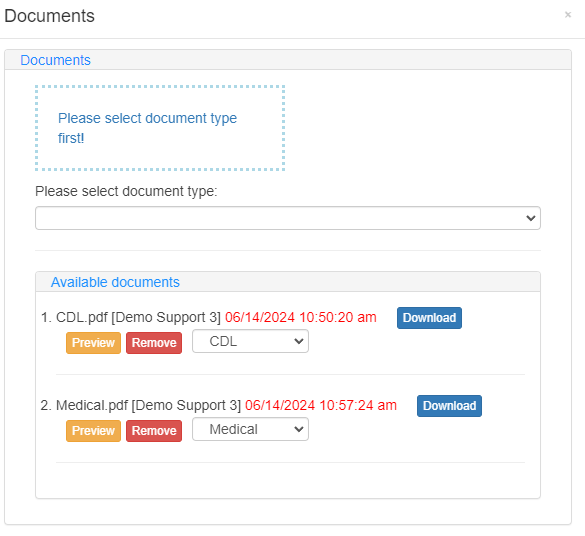585x536 pixels.
Task: Click the 'Please select document type:' label
Action: coord(126,191)
